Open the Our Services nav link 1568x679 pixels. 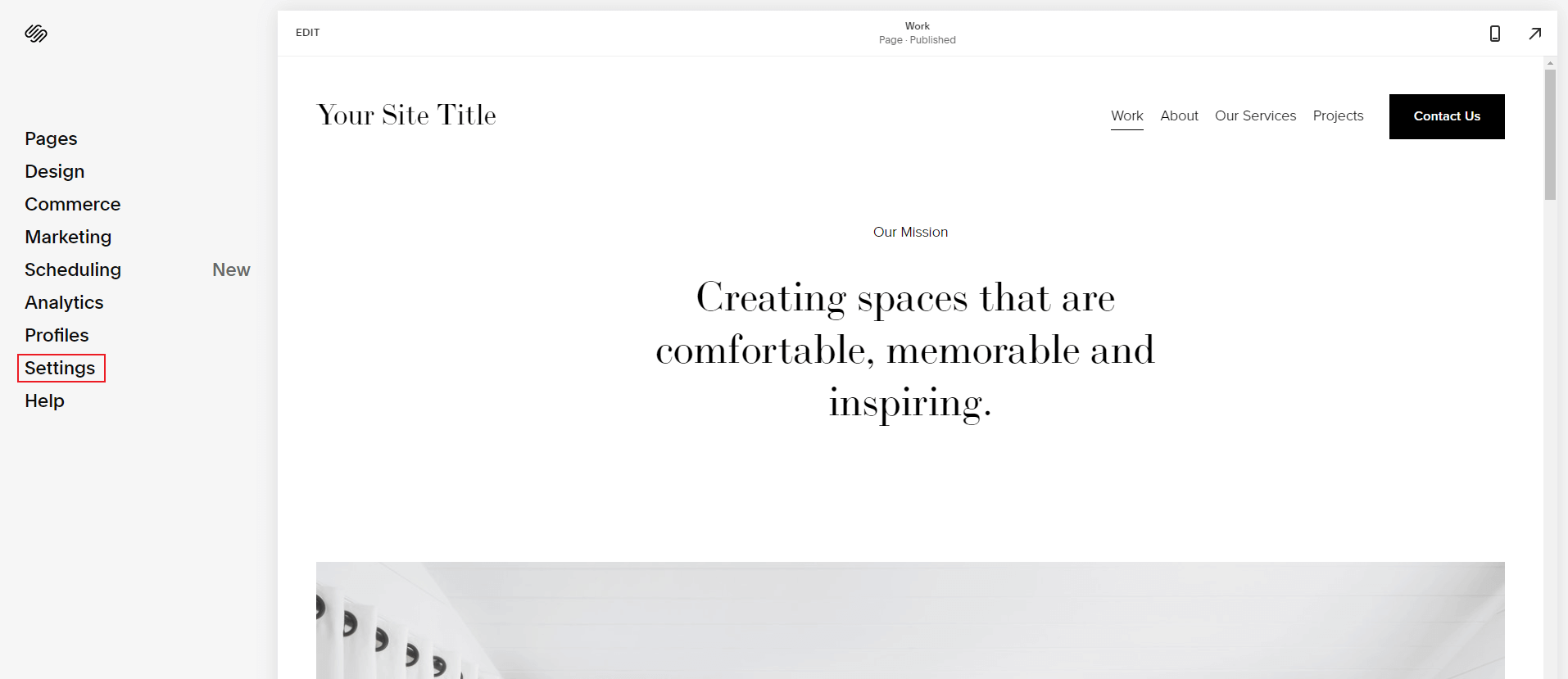tap(1255, 116)
